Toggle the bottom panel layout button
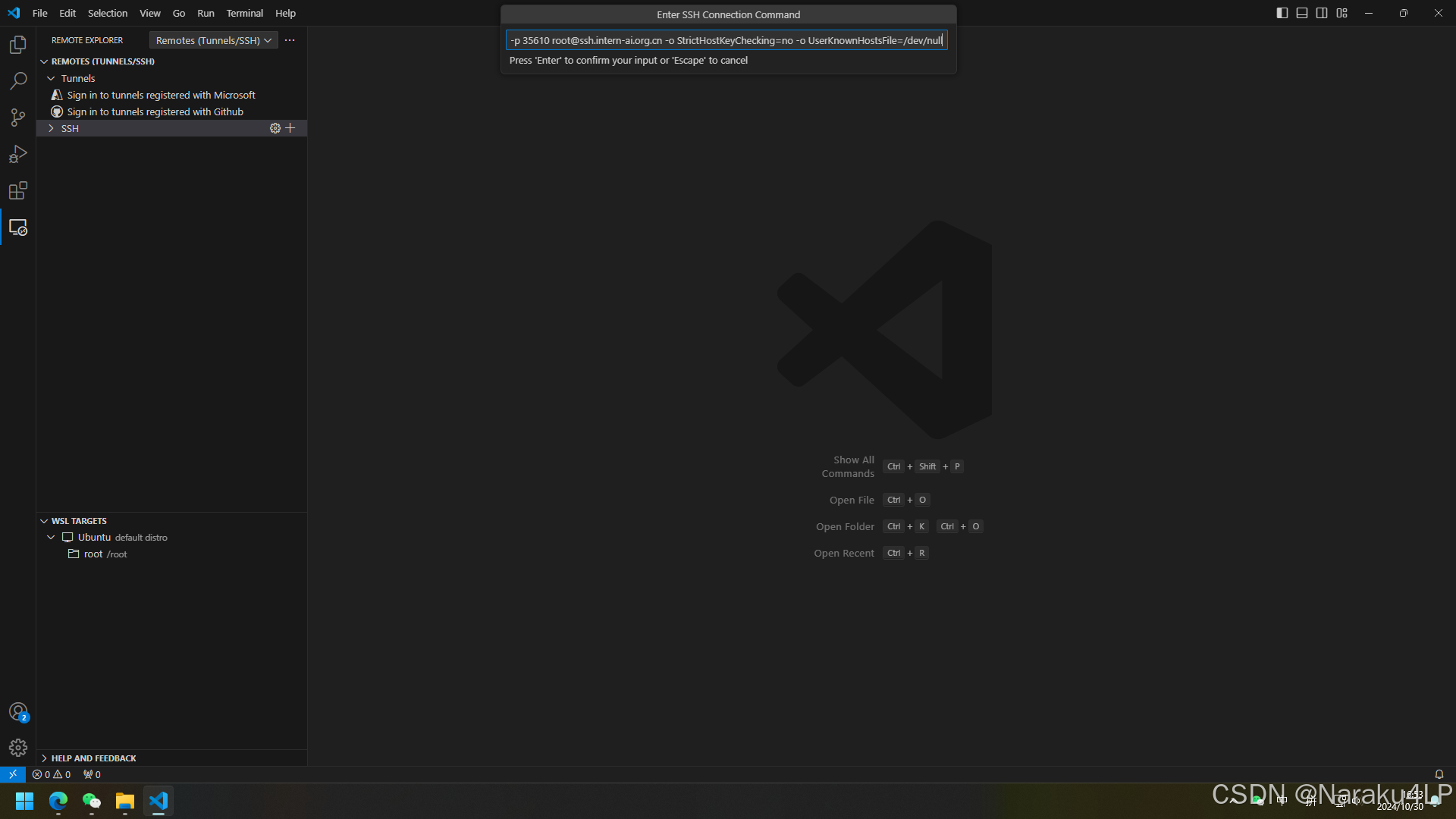The width and height of the screenshot is (1456, 819). click(x=1302, y=13)
